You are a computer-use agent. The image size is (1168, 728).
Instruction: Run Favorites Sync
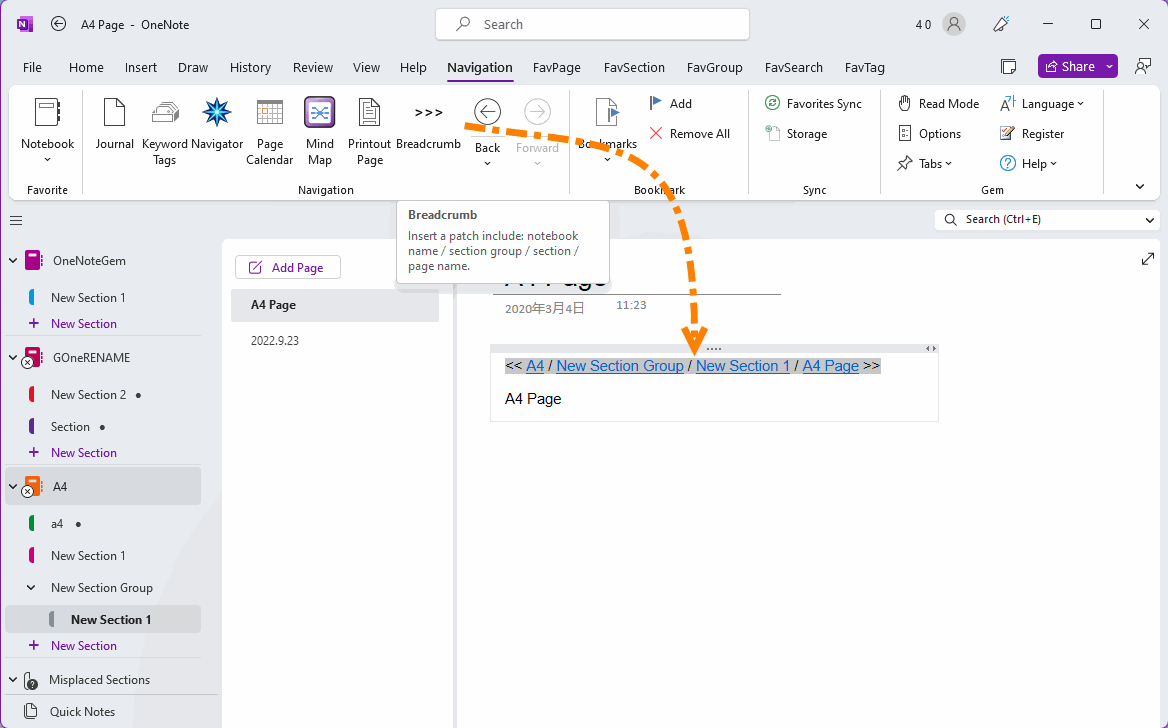point(813,104)
